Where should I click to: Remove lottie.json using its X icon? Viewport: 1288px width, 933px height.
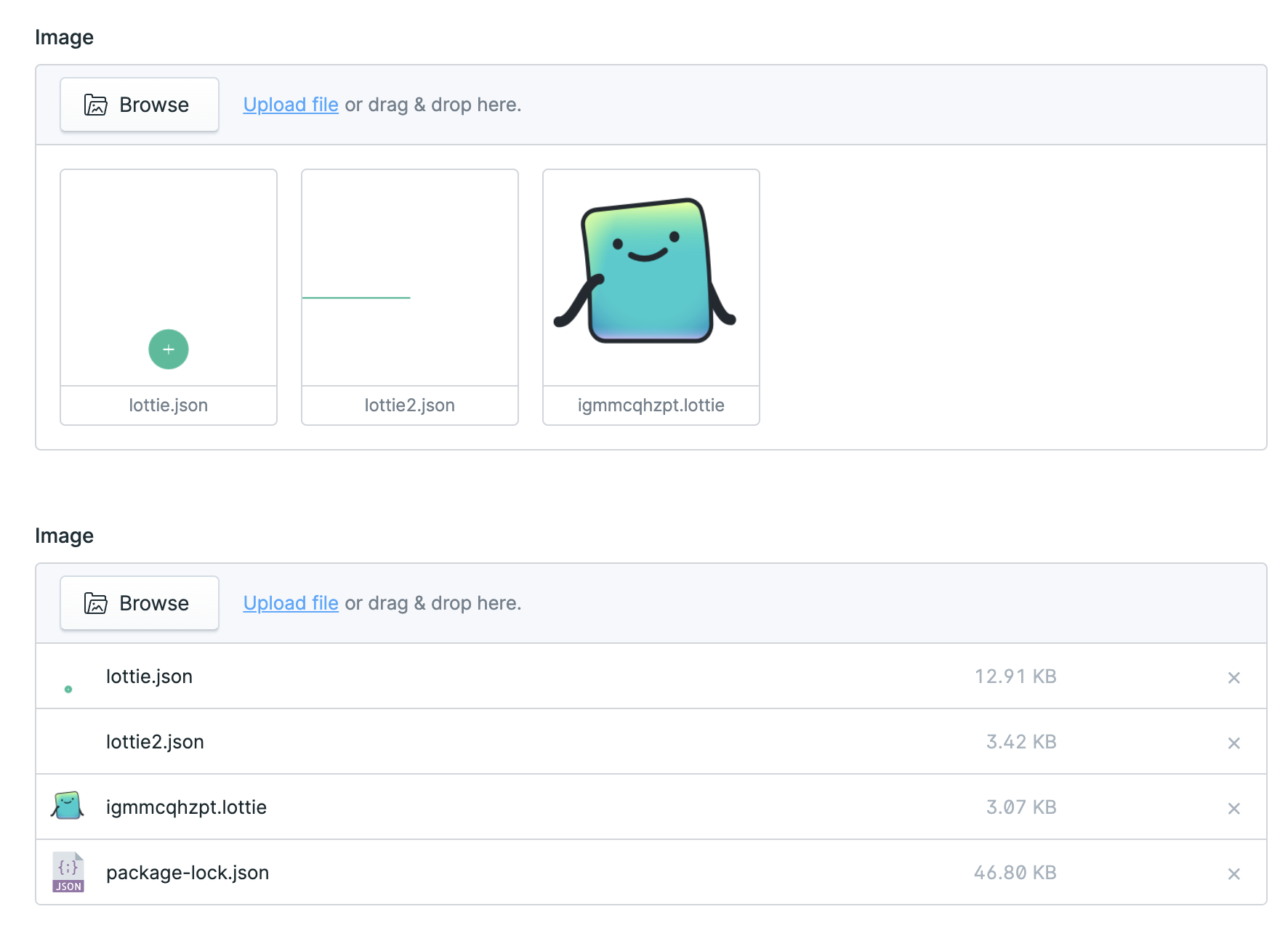coord(1233,677)
